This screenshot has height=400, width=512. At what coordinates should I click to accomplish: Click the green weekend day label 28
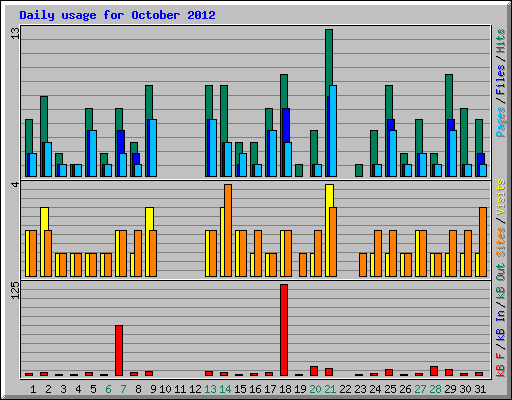[x=435, y=389]
